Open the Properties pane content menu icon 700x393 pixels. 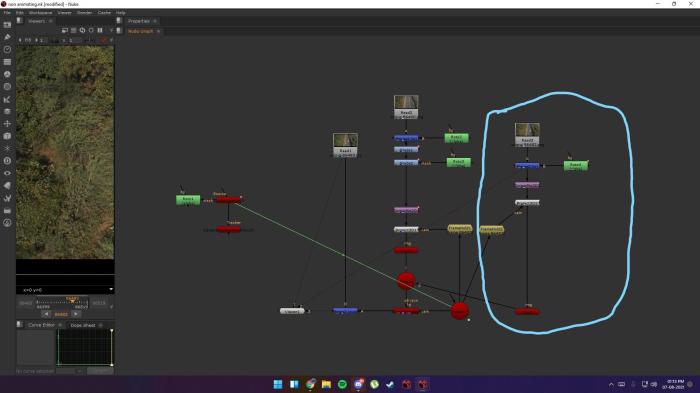(x=119, y=21)
